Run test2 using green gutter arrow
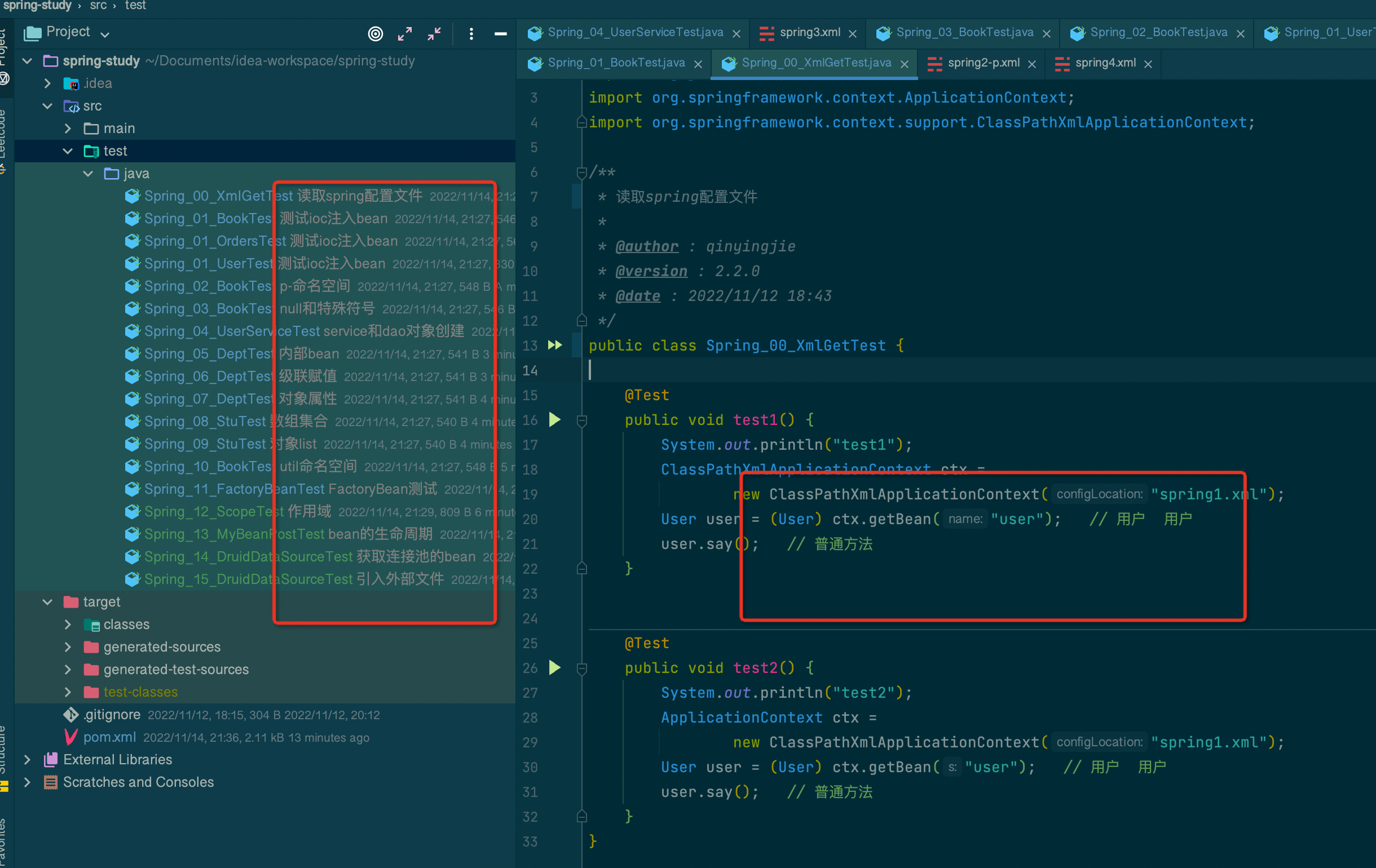1376x868 pixels. pyautogui.click(x=554, y=667)
